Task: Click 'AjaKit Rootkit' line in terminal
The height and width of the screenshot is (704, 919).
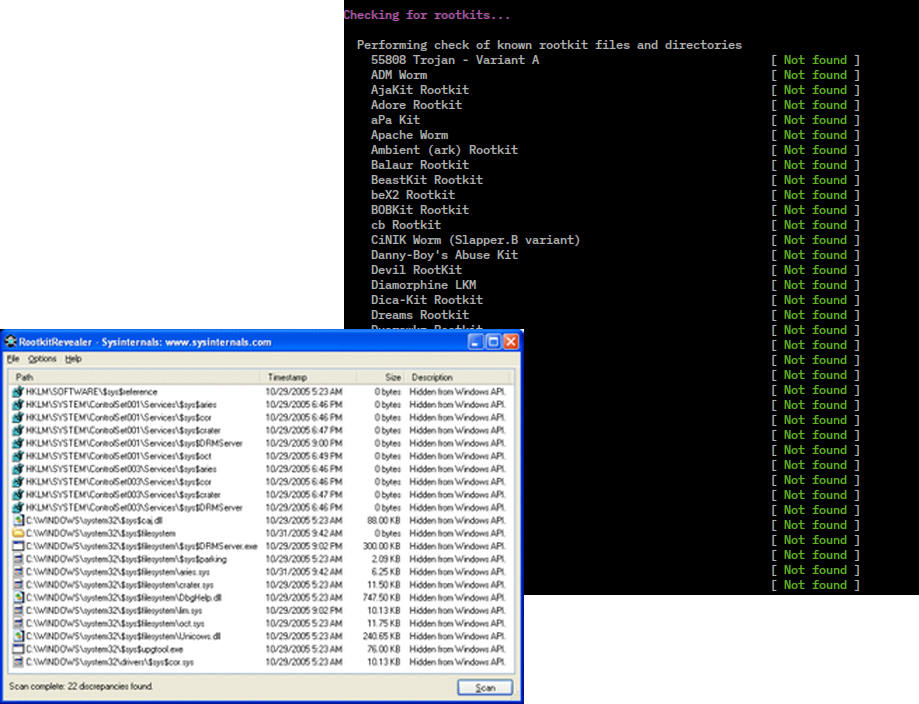Action: pyautogui.click(x=420, y=90)
